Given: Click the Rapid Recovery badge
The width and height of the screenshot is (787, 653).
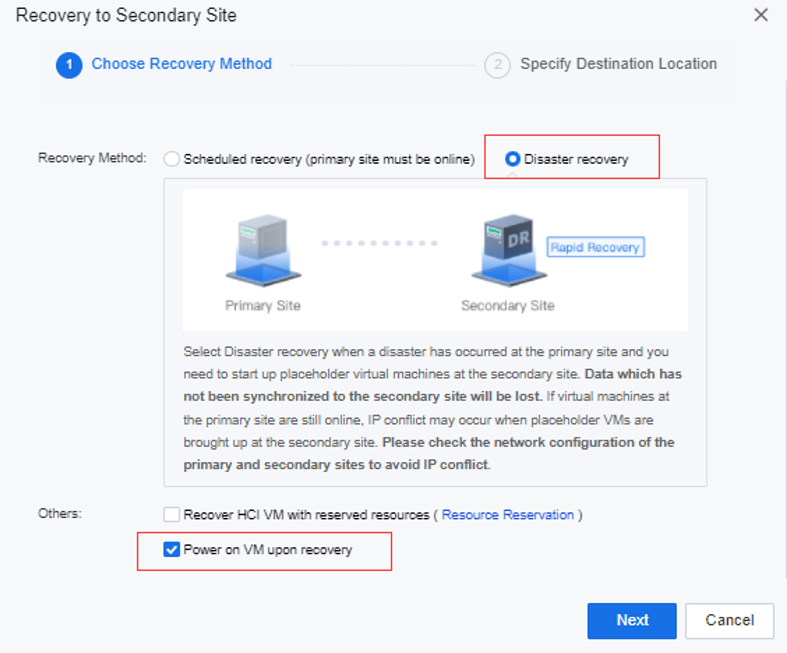Looking at the screenshot, I should point(595,247).
